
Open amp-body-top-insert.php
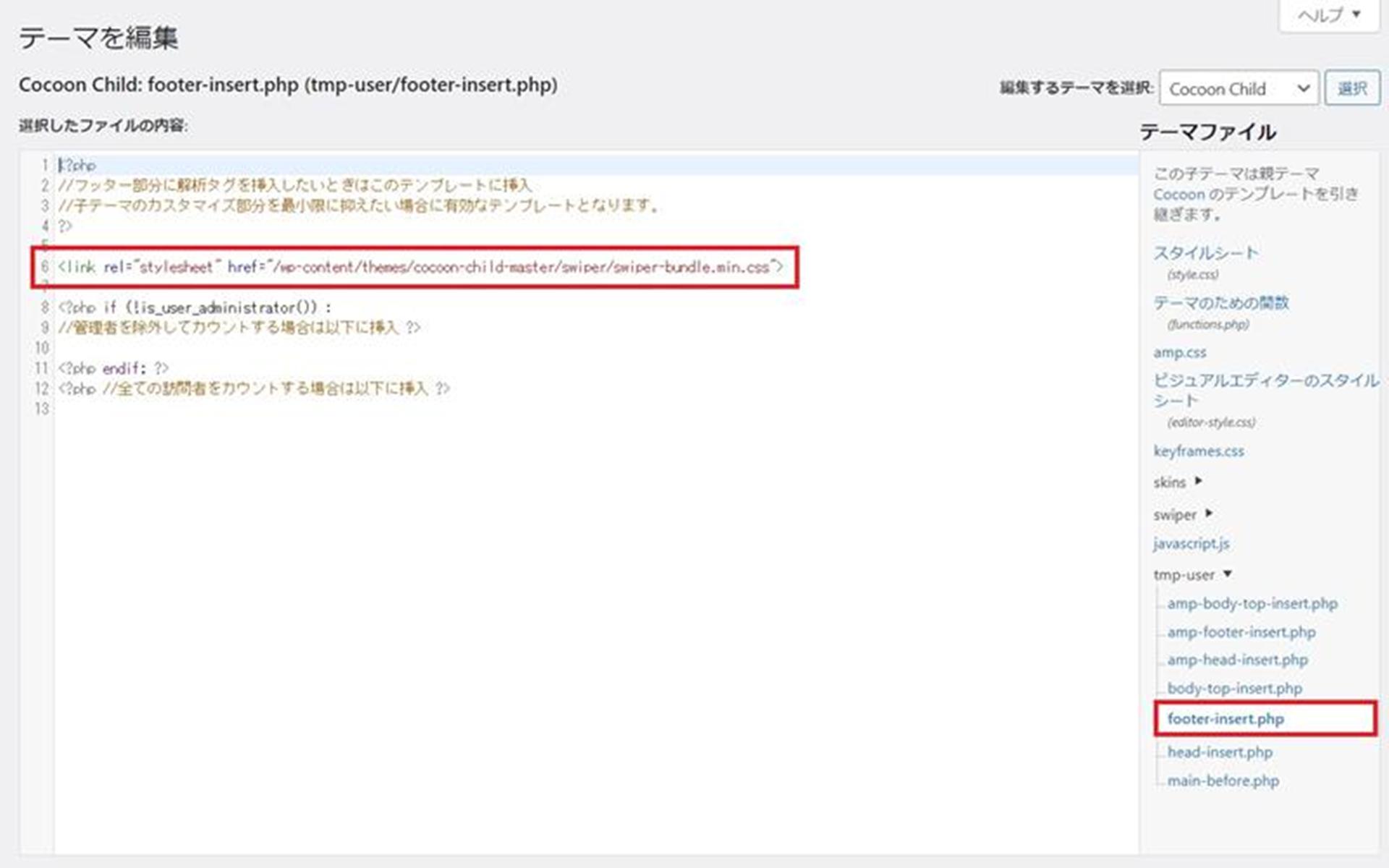[1252, 603]
